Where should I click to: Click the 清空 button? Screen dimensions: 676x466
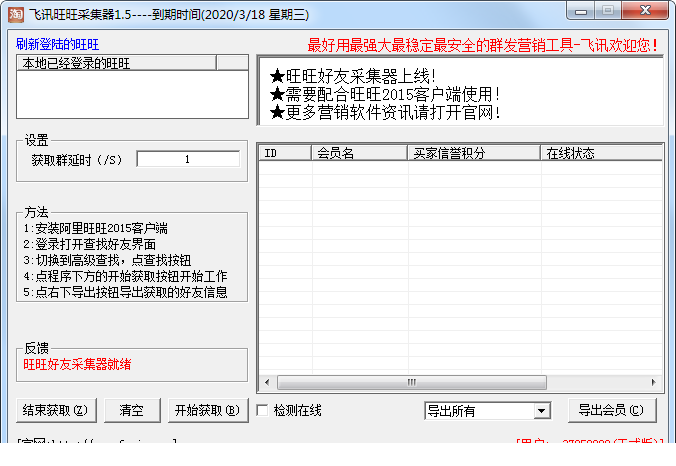coord(132,410)
